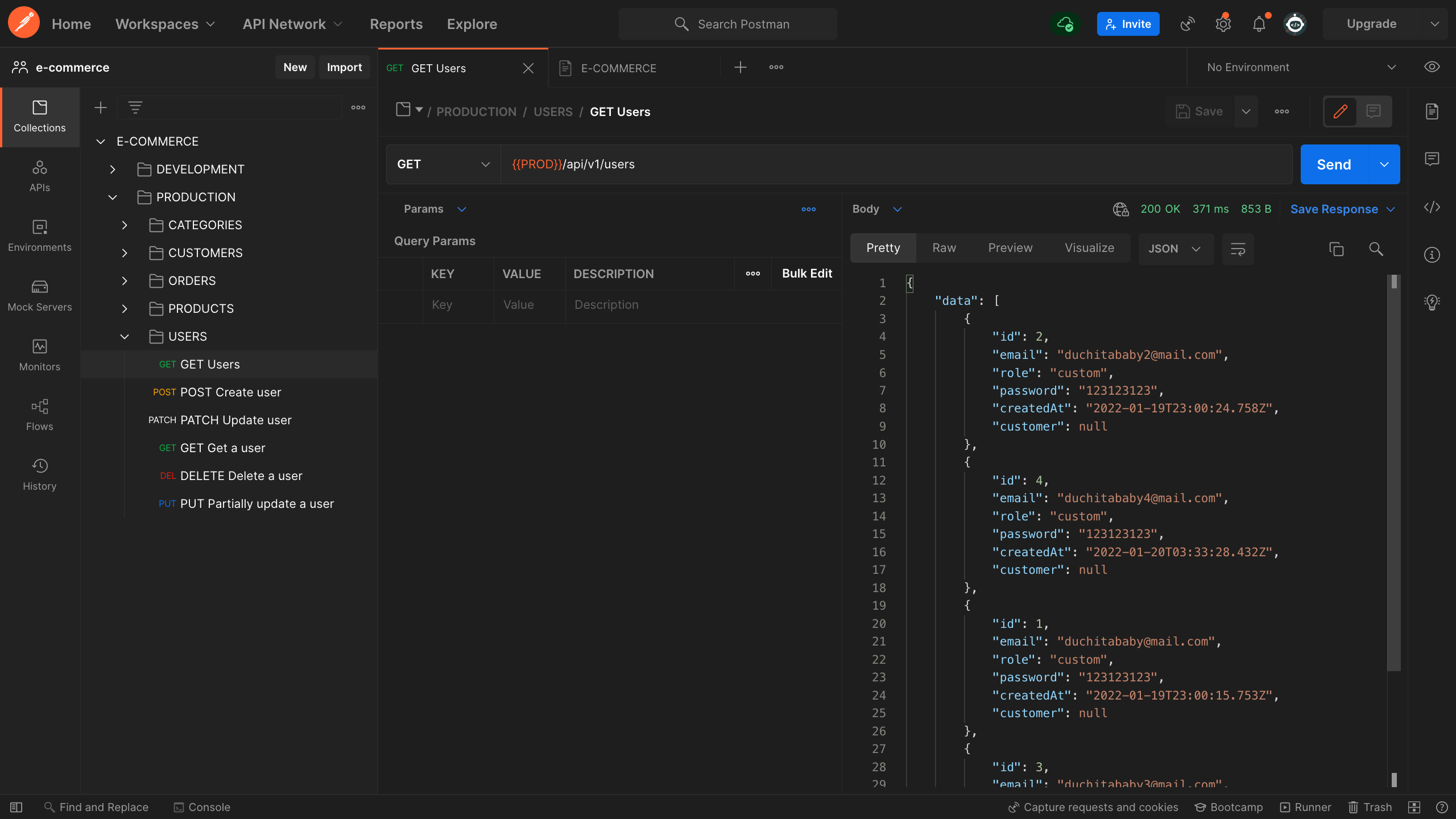Open the JSON format dropdown
The width and height of the screenshot is (1456, 819).
pyautogui.click(x=1175, y=249)
